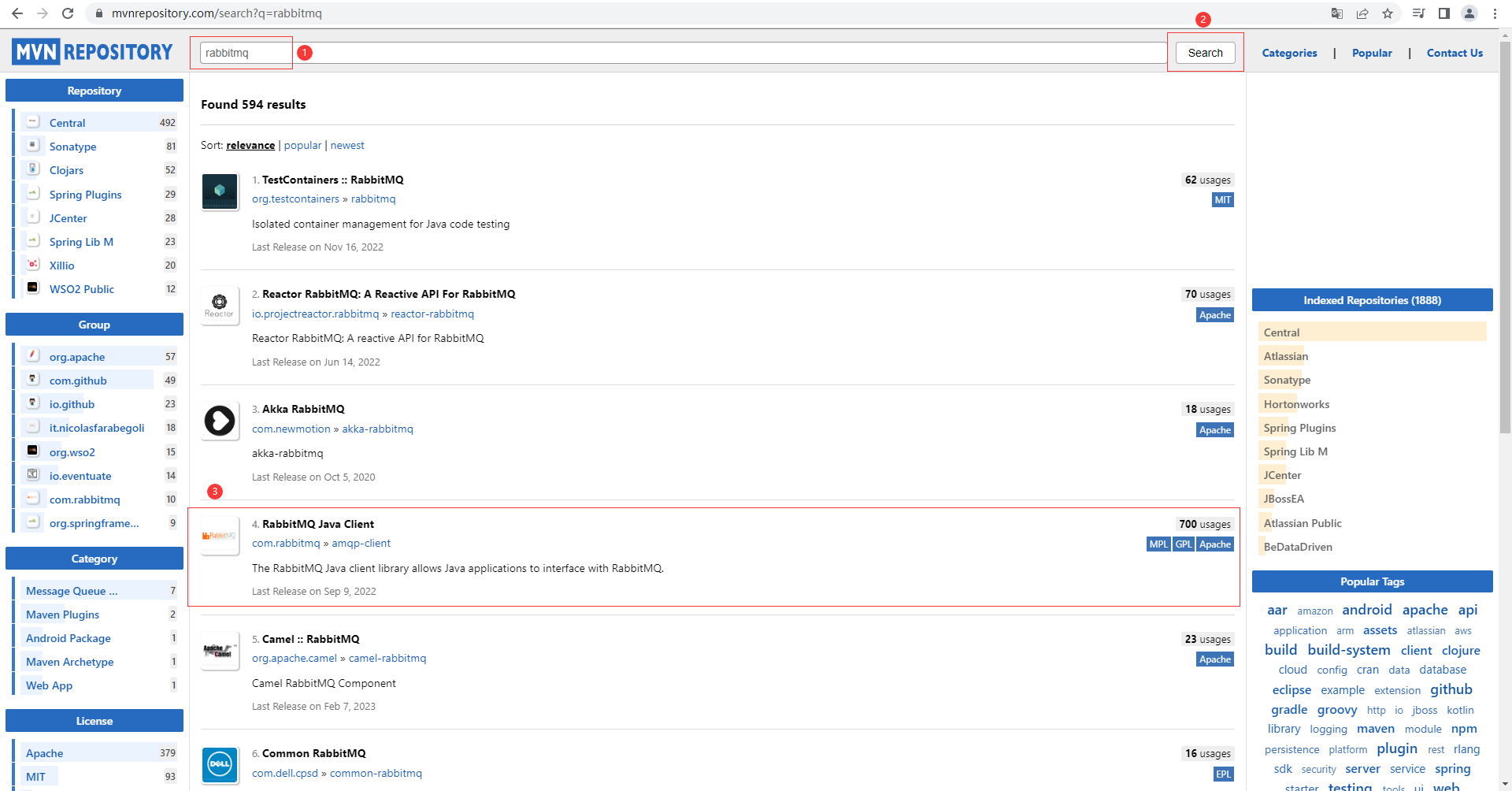
Task: Sort results by relevance
Action: tap(250, 145)
